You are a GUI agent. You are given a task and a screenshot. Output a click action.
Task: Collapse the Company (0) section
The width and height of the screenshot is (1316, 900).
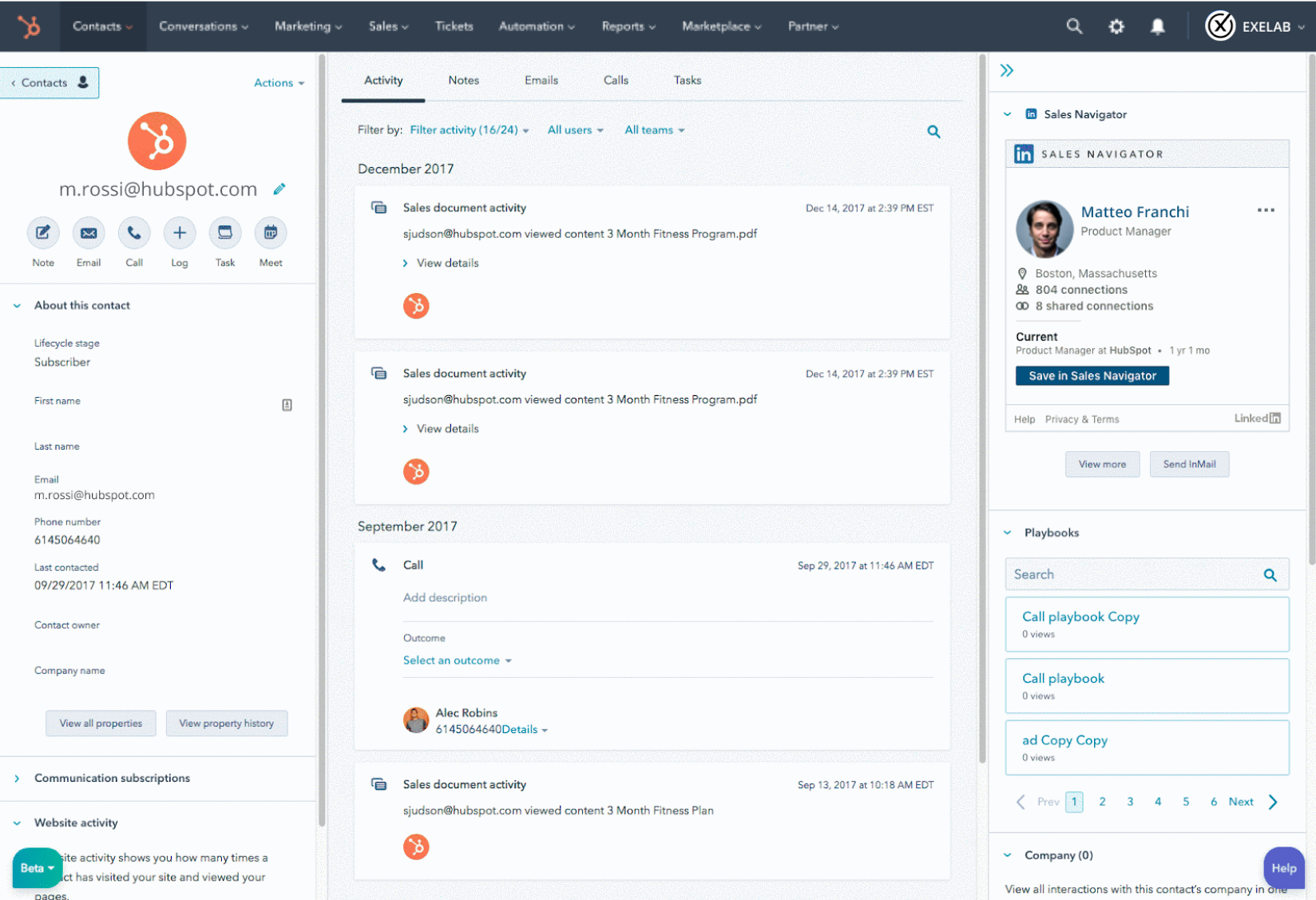(1008, 855)
